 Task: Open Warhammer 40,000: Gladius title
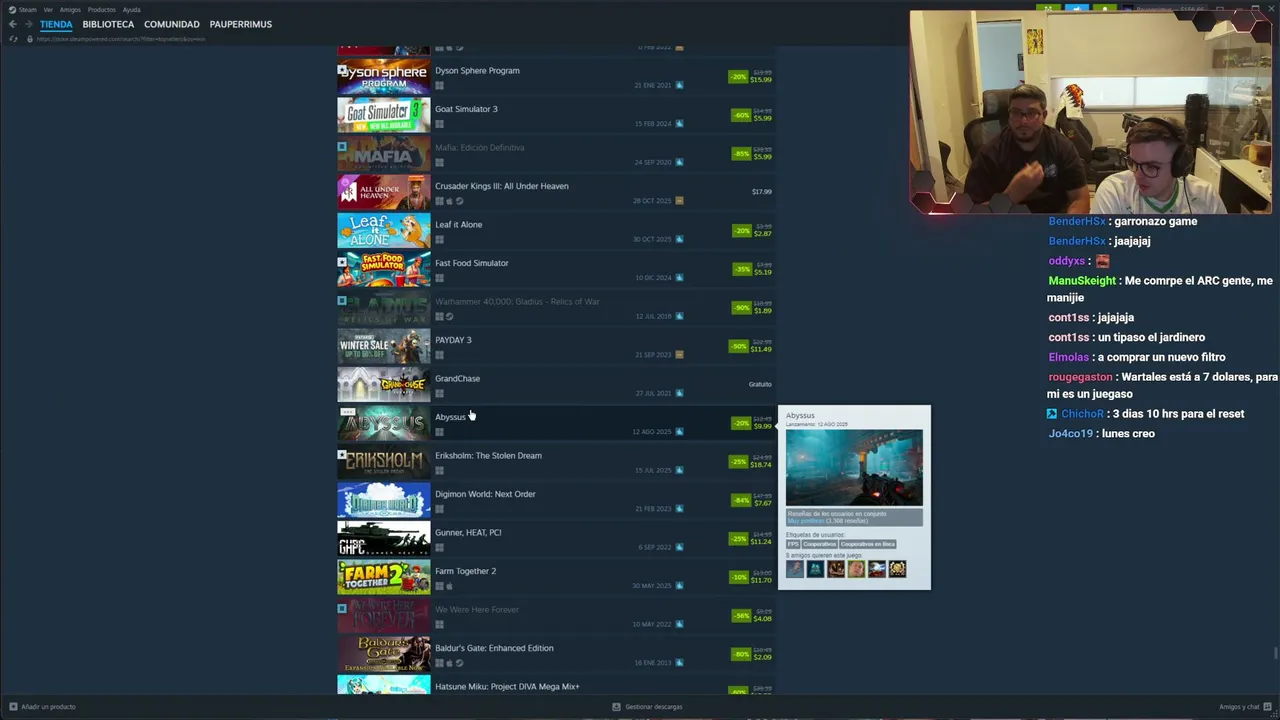pyautogui.click(x=517, y=302)
